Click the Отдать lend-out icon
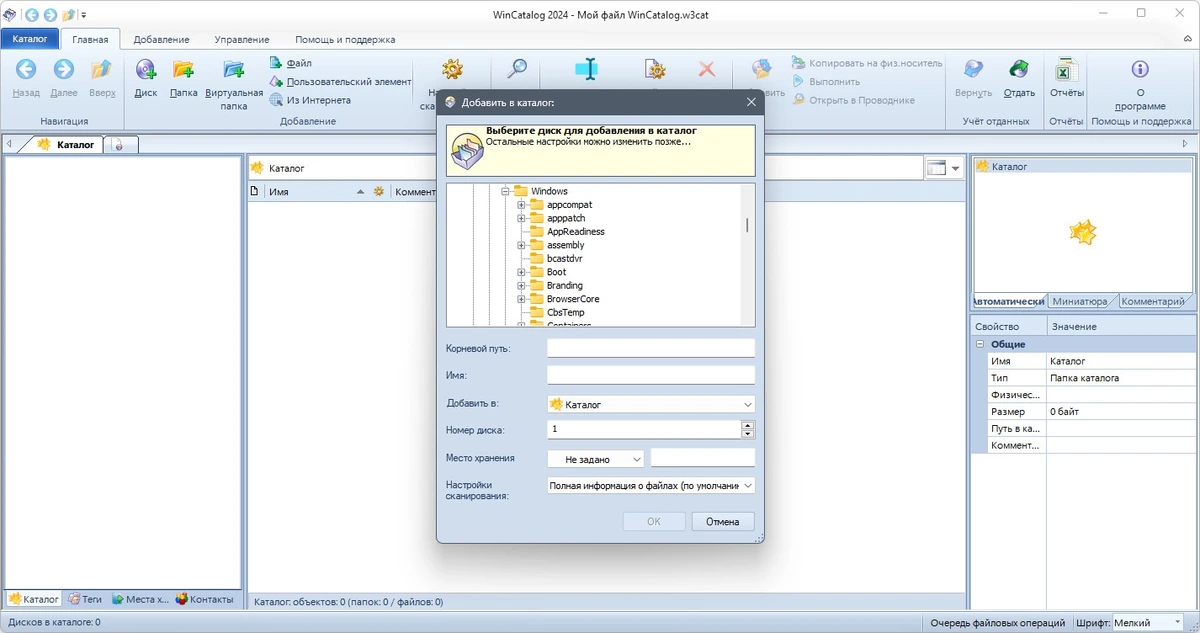 (1019, 69)
